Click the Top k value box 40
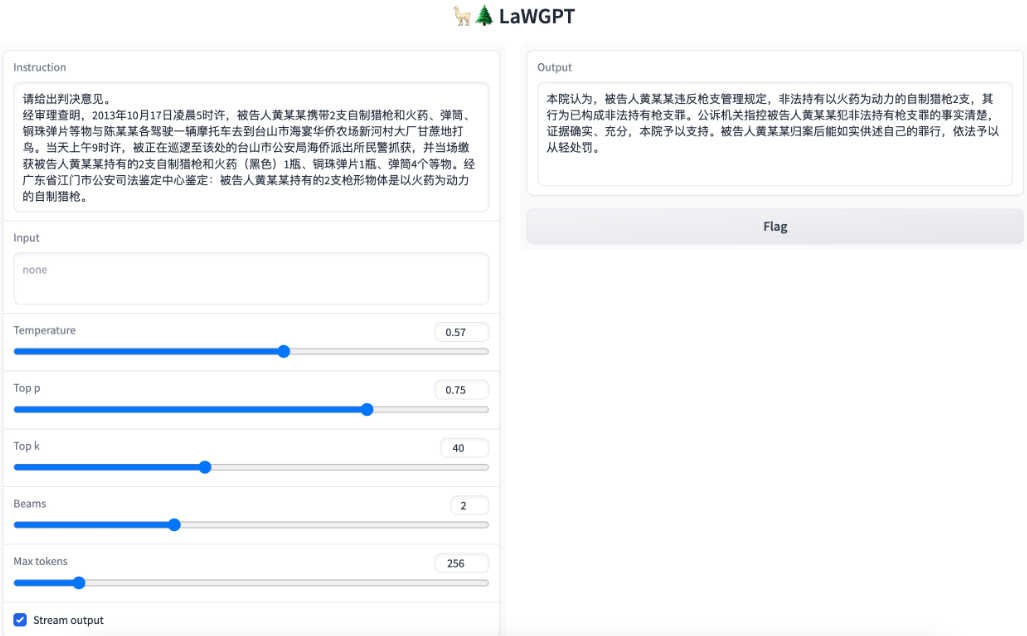The height and width of the screenshot is (636, 1027). (464, 447)
